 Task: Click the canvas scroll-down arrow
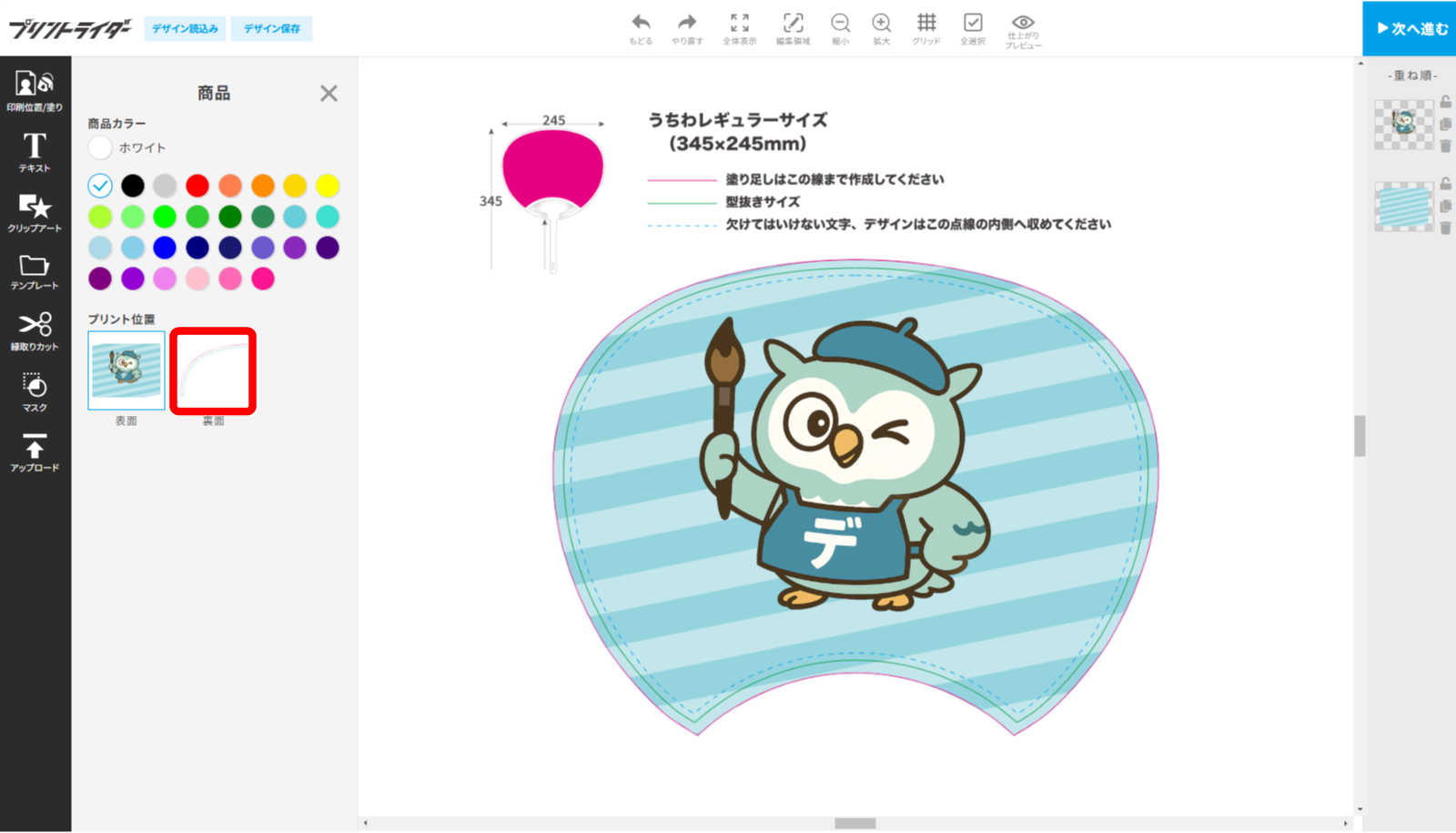pyautogui.click(x=1360, y=808)
